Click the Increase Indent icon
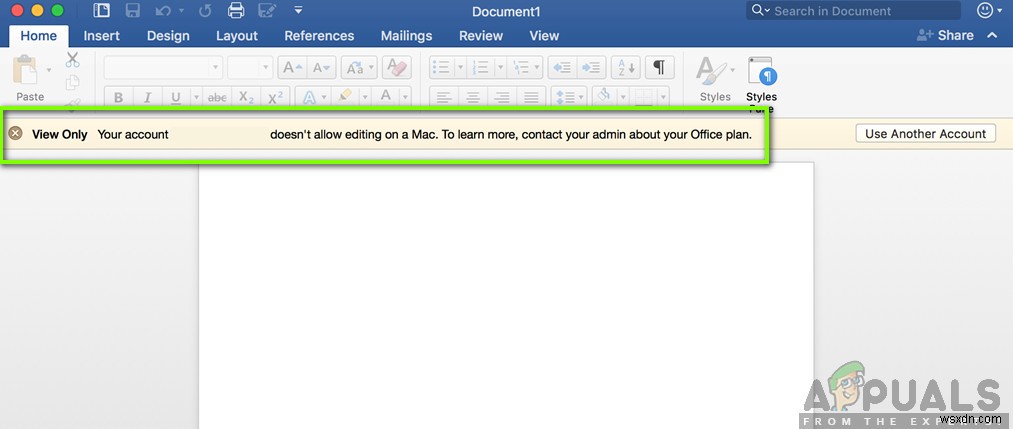Screen dimensions: 1013x429 tap(591, 67)
